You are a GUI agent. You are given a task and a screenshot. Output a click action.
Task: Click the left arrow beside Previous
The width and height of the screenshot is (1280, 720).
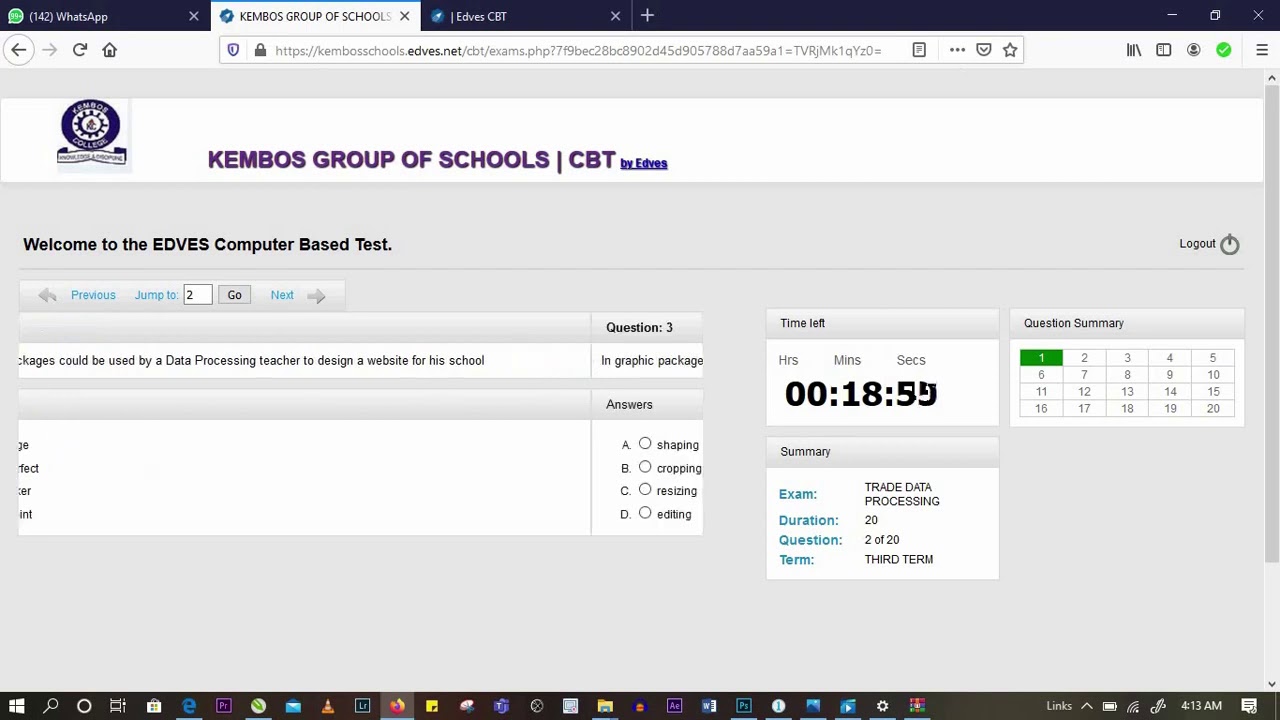coord(47,295)
